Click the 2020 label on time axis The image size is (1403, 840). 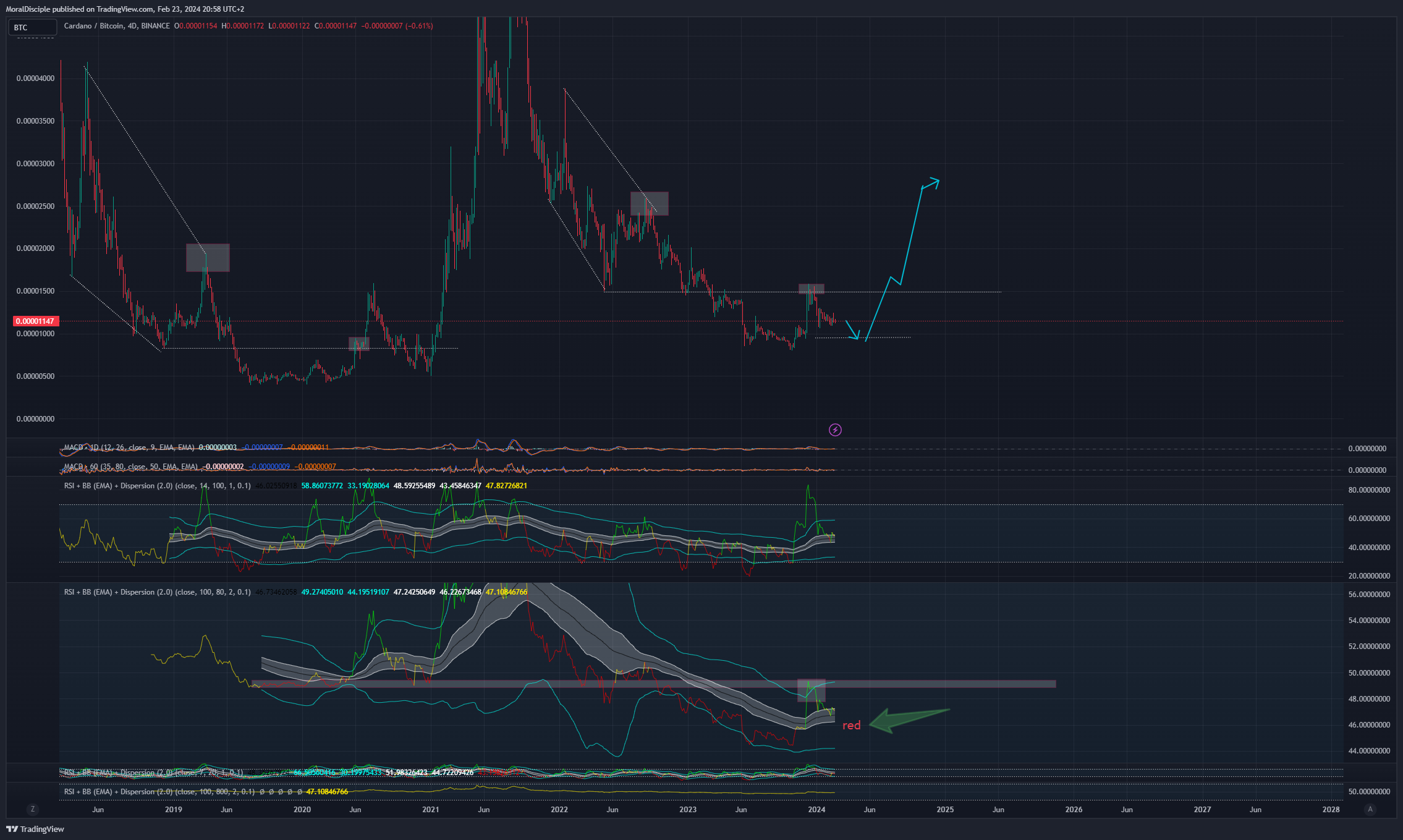(x=302, y=810)
